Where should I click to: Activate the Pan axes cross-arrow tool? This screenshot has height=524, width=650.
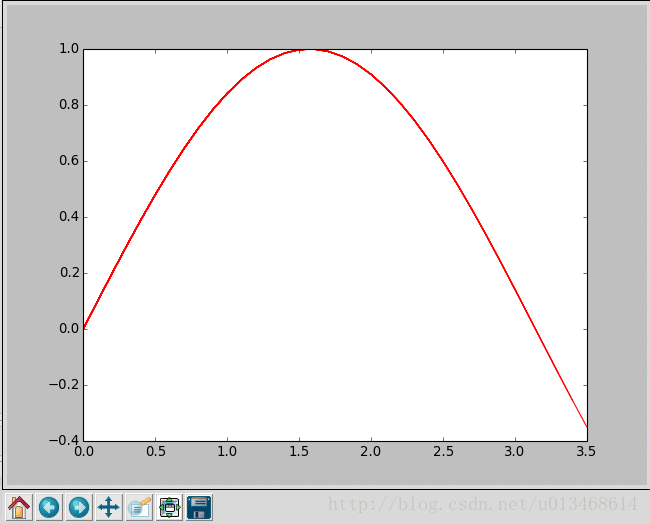[109, 507]
